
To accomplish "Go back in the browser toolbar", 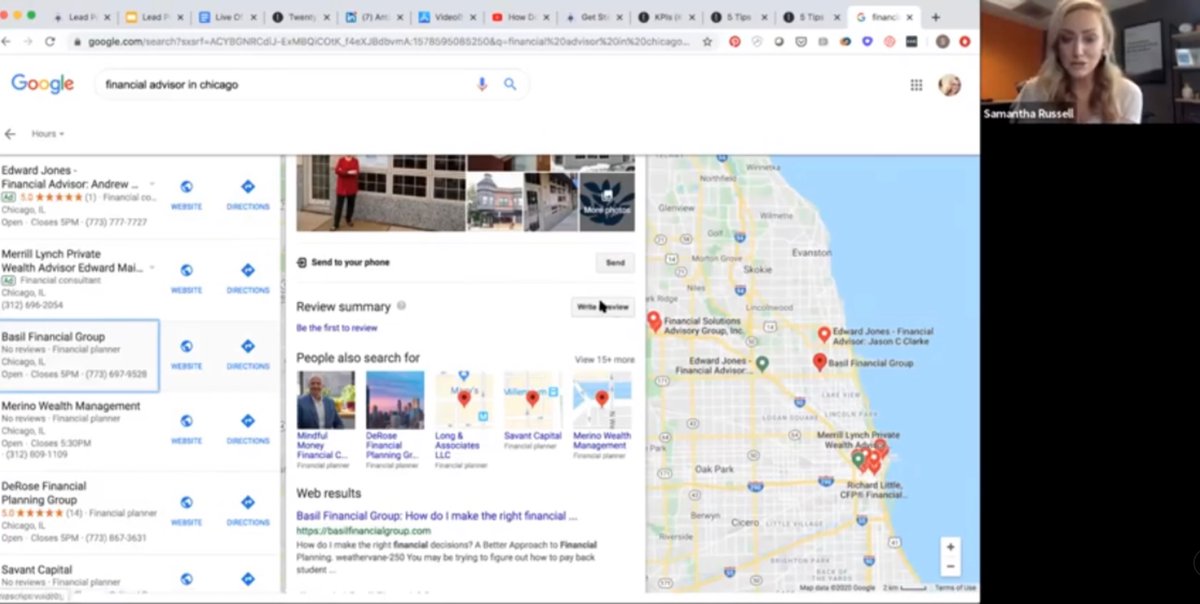I will [7, 41].
